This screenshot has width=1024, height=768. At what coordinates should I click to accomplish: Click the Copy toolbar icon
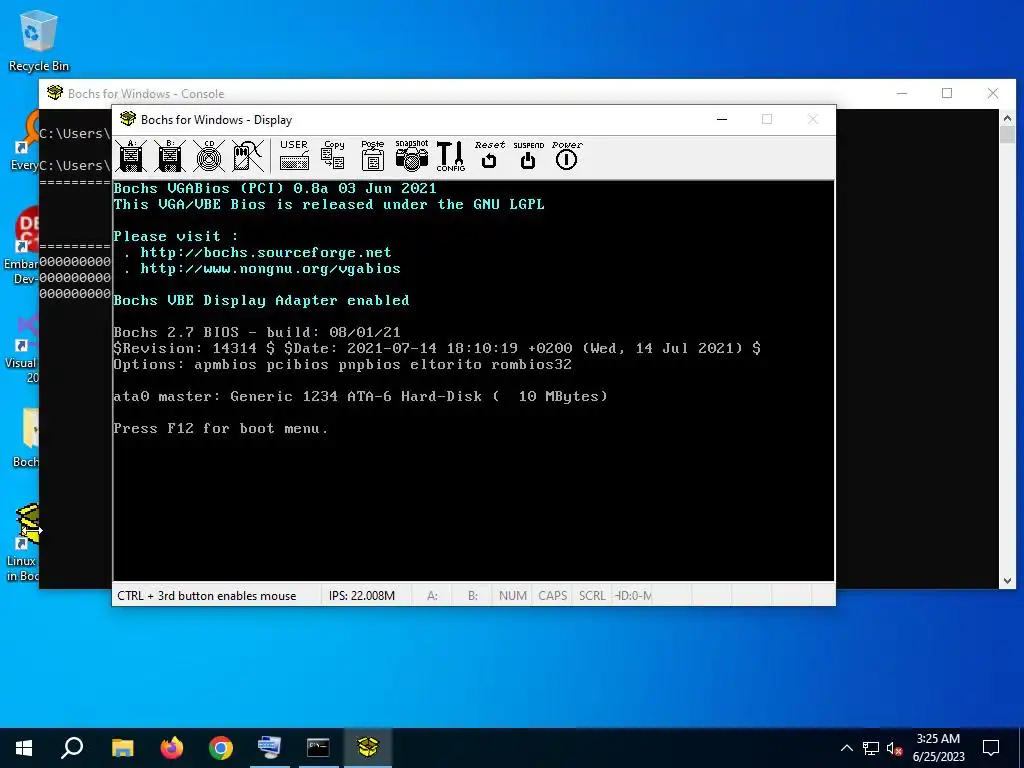[x=333, y=155]
